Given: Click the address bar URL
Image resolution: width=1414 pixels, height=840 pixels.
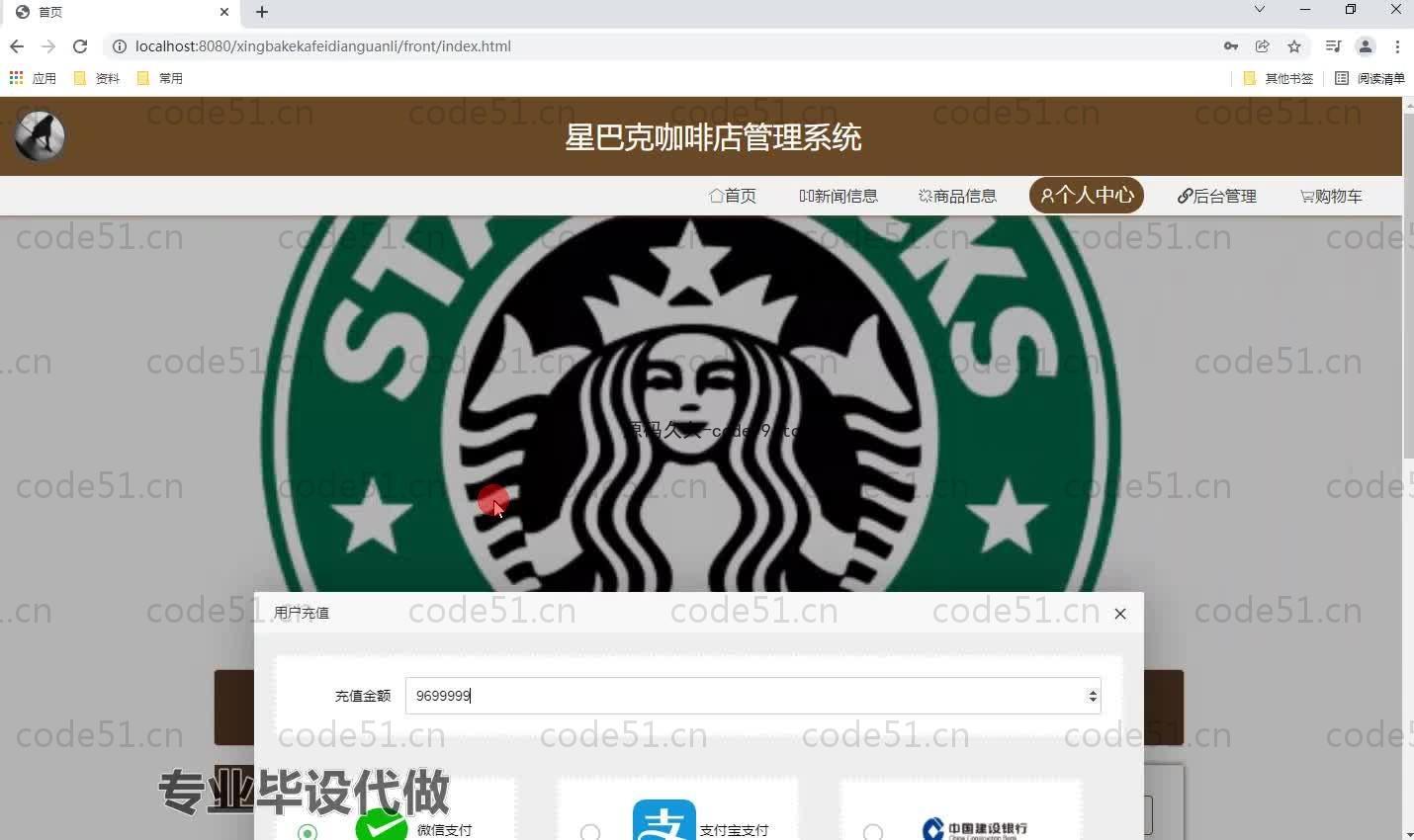Looking at the screenshot, I should click(323, 46).
